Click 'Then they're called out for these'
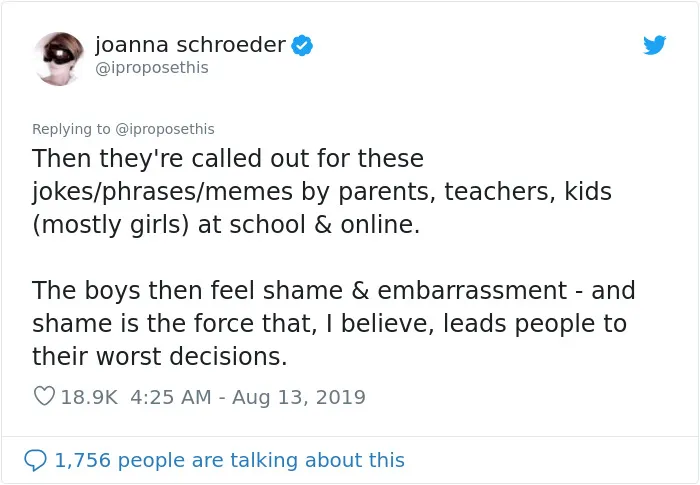This screenshot has height=485, width=700. [x=228, y=159]
